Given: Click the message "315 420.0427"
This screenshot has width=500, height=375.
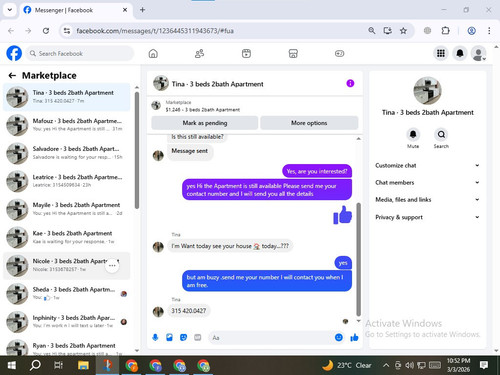Looking at the screenshot, I should (x=189, y=311).
